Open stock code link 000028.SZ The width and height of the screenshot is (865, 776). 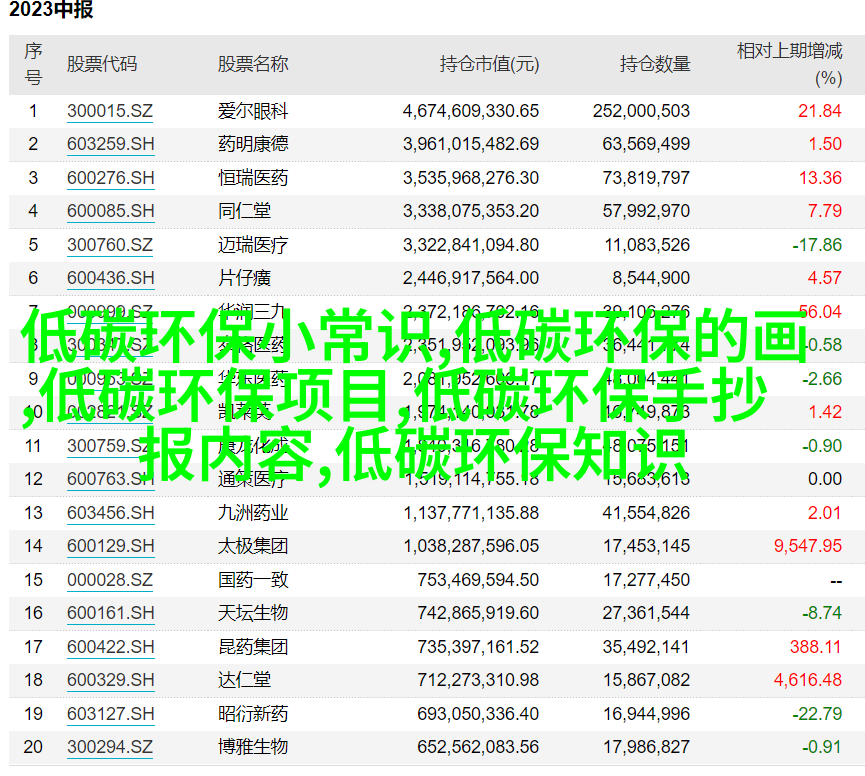point(110,581)
